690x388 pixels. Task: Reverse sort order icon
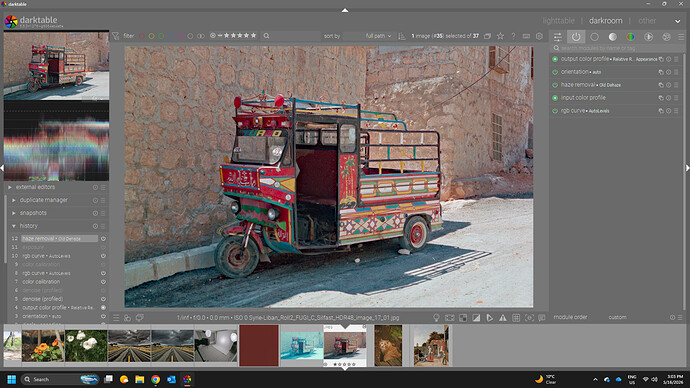click(401, 36)
